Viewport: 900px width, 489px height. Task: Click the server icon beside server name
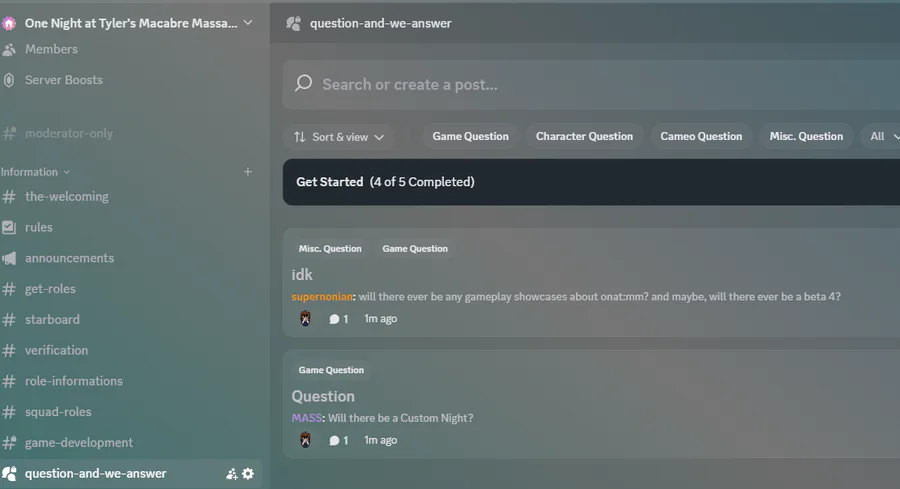click(x=9, y=24)
